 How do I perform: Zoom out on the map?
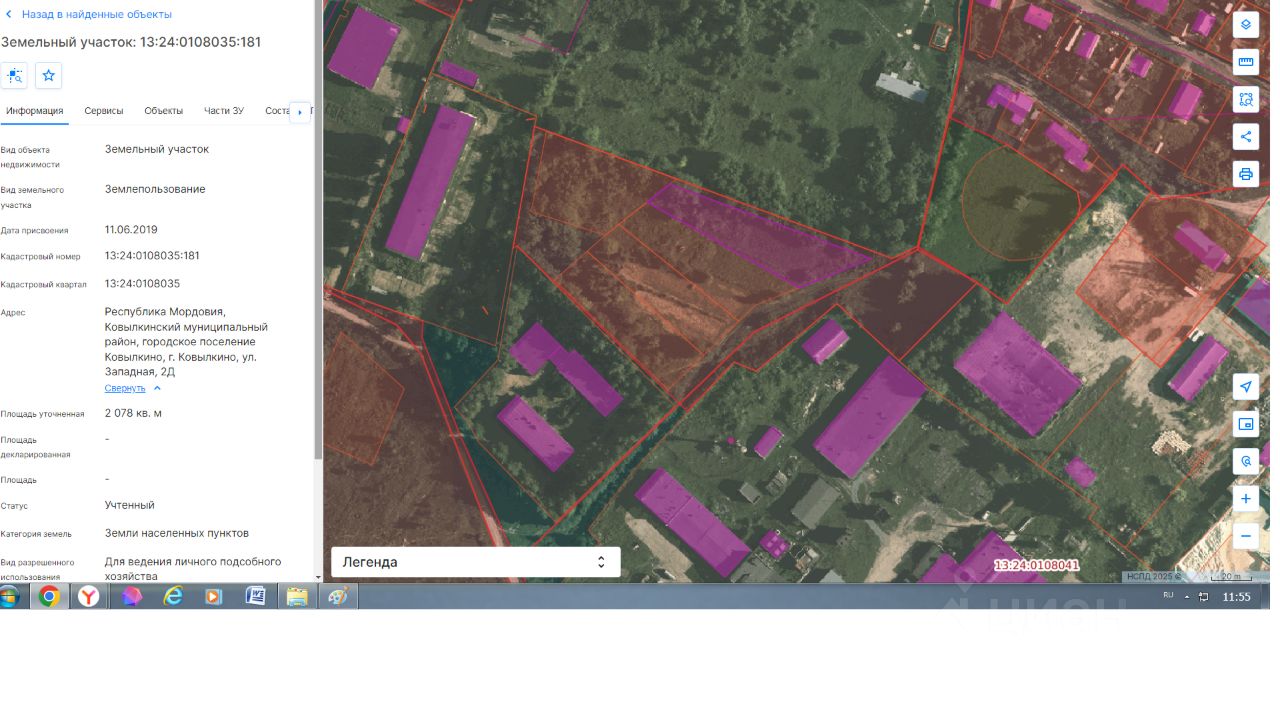pos(1246,536)
